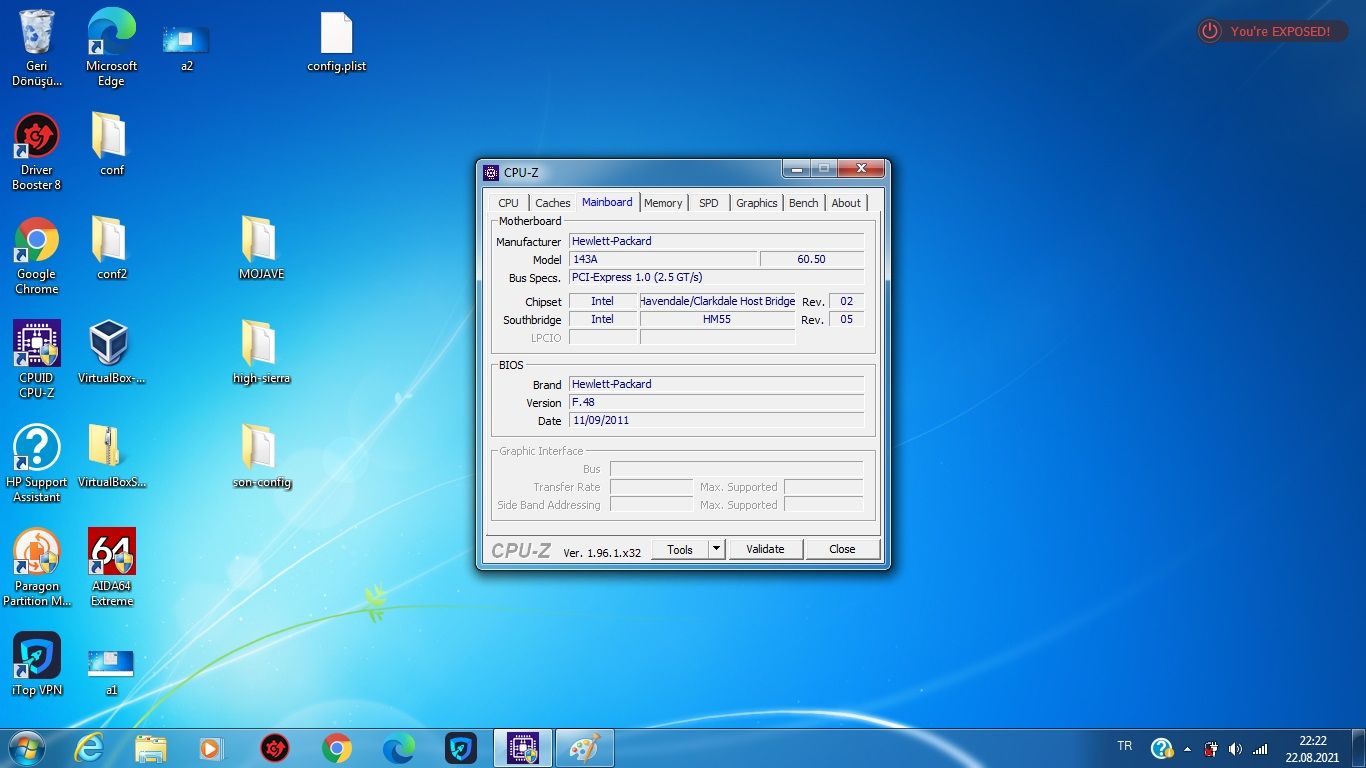The image size is (1366, 768).
Task: Open the Paragon Partition Manager icon
Action: pos(37,553)
